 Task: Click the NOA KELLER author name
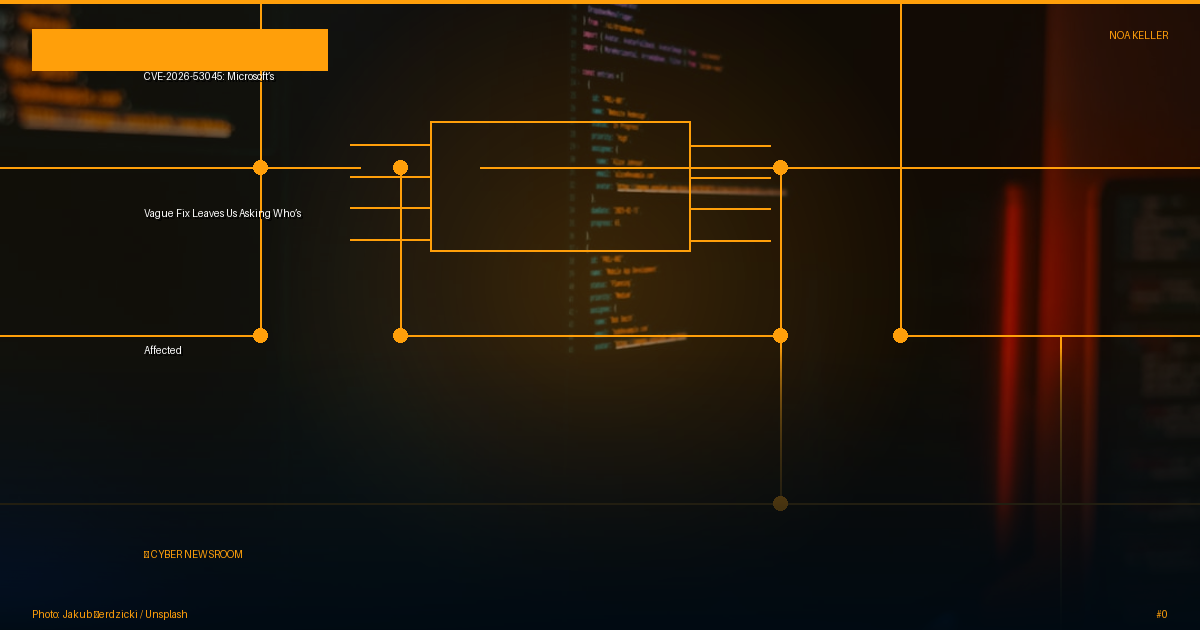[x=1138, y=35]
